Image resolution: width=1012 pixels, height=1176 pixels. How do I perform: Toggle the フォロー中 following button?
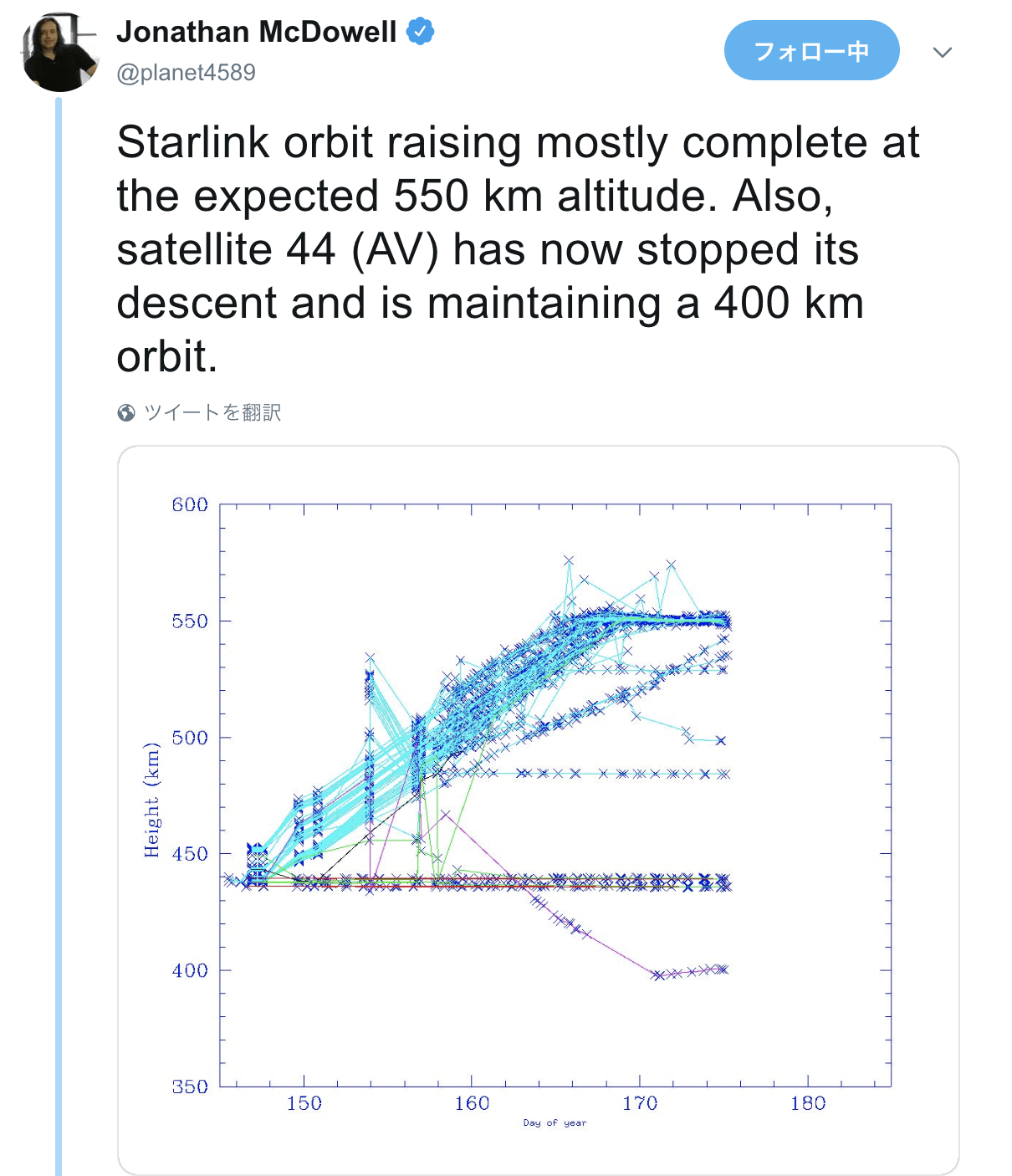pos(811,51)
